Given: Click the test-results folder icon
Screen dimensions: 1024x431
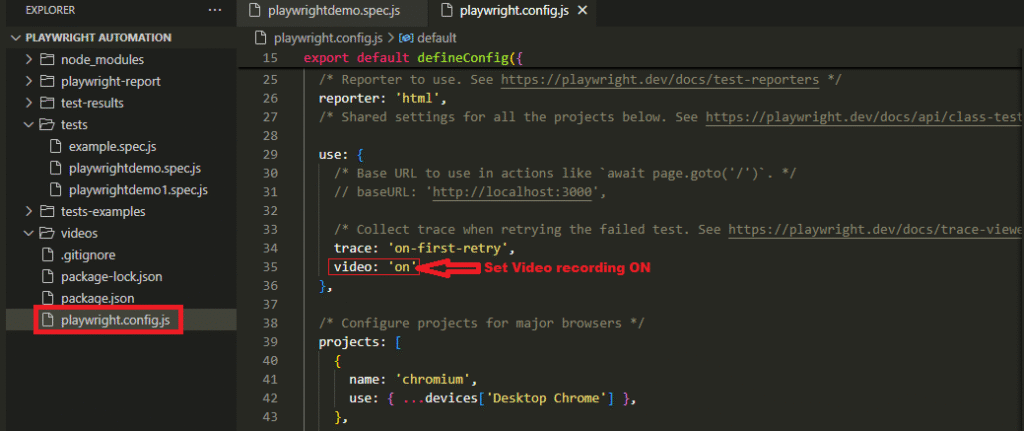Looking at the screenshot, I should click(46, 103).
